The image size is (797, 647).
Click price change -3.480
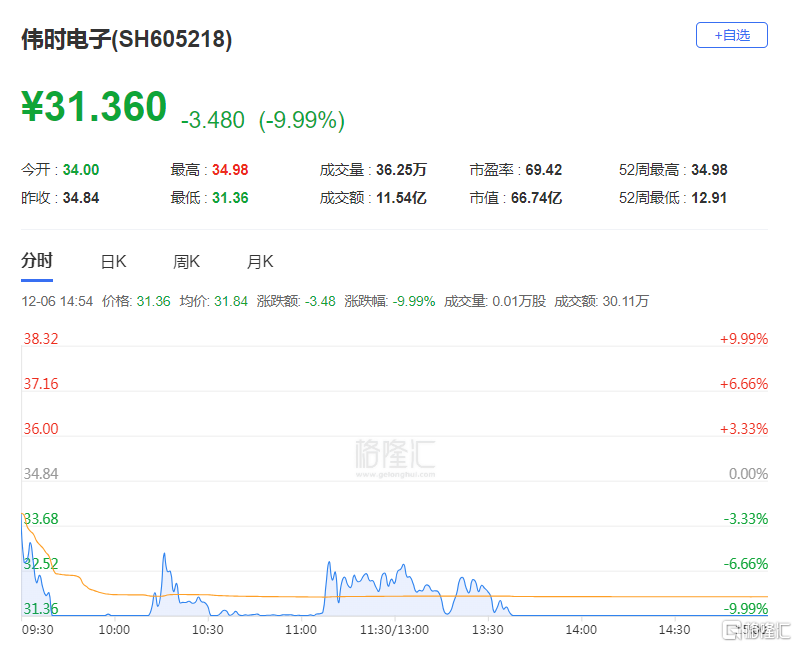coord(213,120)
